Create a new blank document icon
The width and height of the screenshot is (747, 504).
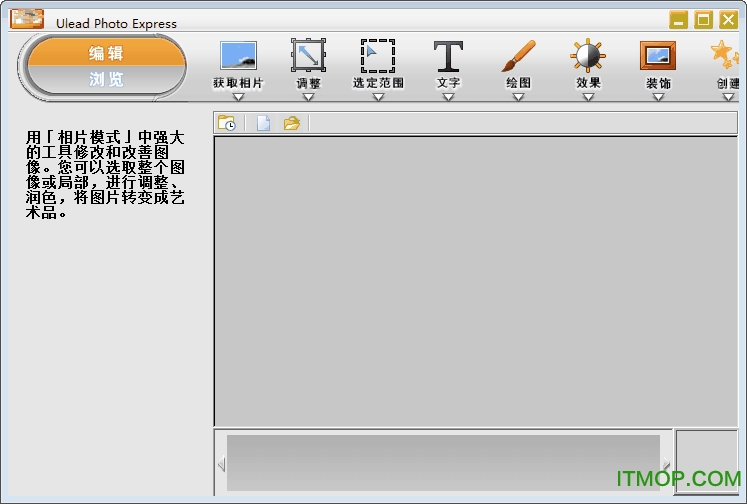coord(263,123)
